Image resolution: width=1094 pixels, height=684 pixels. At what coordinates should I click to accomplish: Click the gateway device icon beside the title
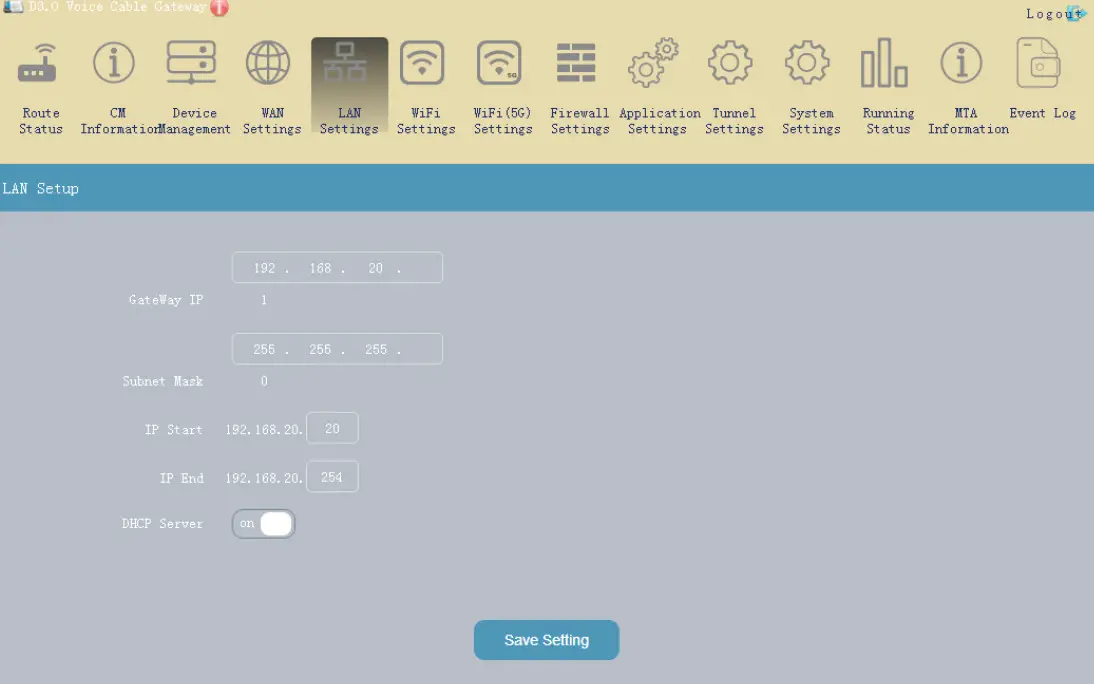pyautogui.click(x=13, y=6)
